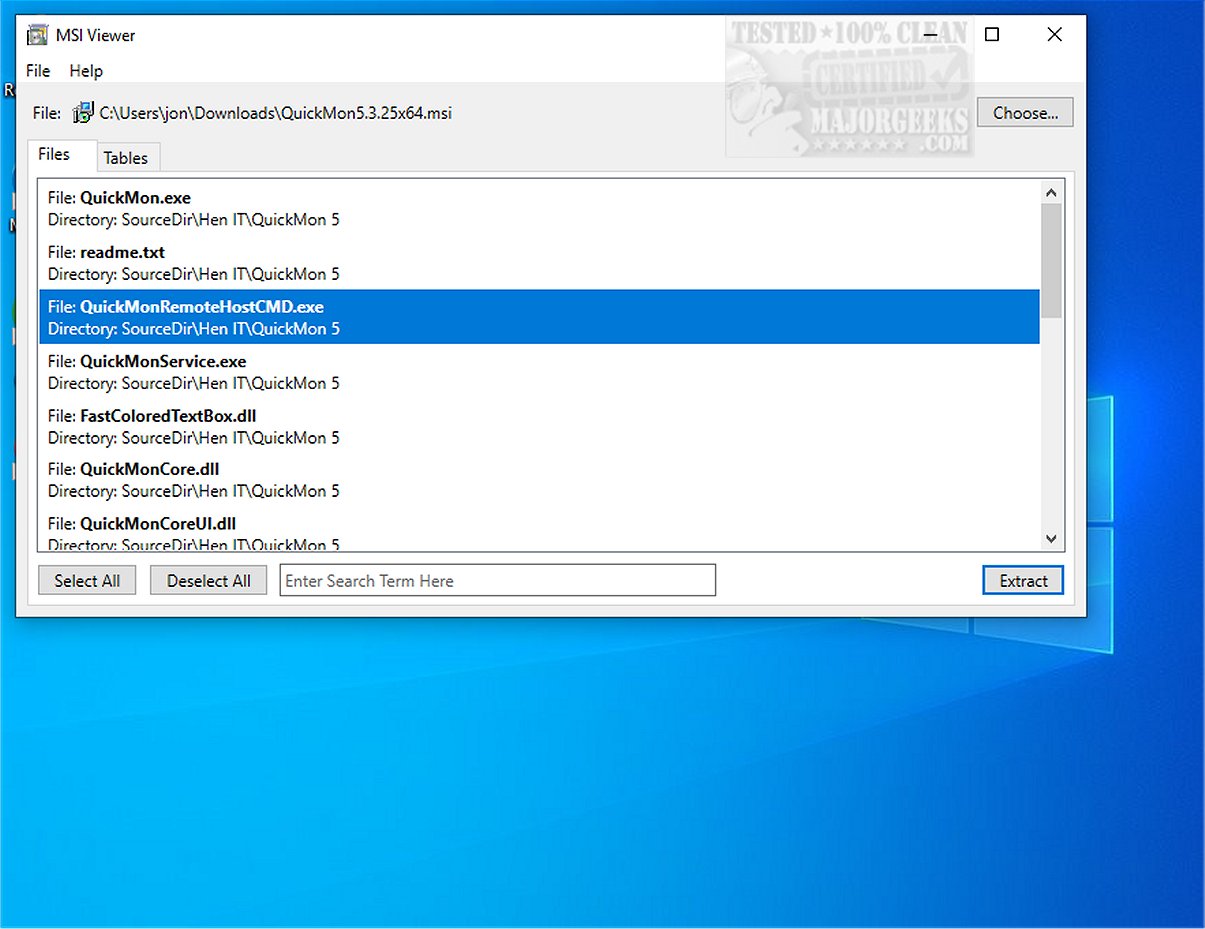Click the MSI Viewer app icon in title bar

pos(38,35)
